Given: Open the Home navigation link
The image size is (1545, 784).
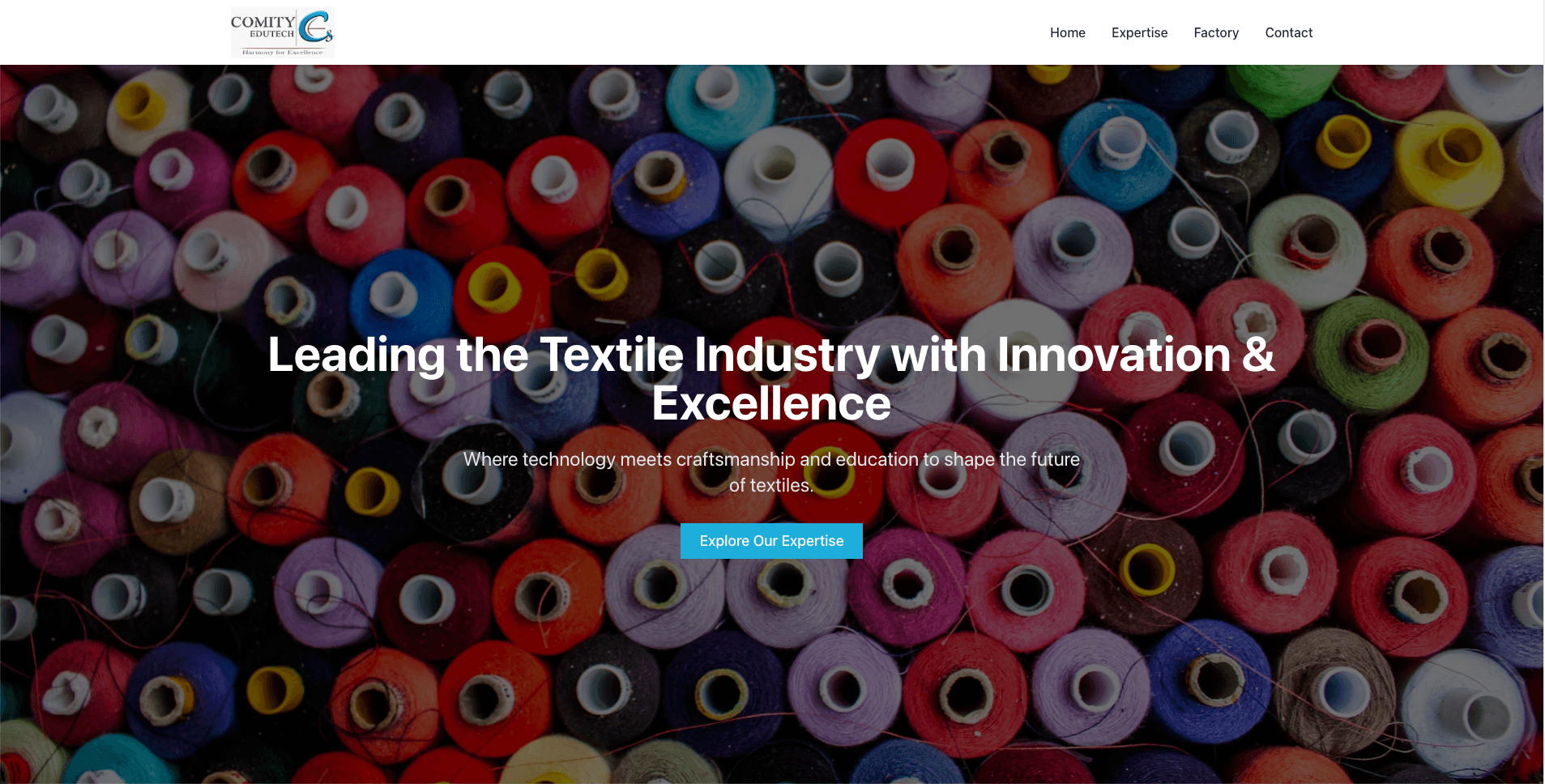Looking at the screenshot, I should point(1068,32).
